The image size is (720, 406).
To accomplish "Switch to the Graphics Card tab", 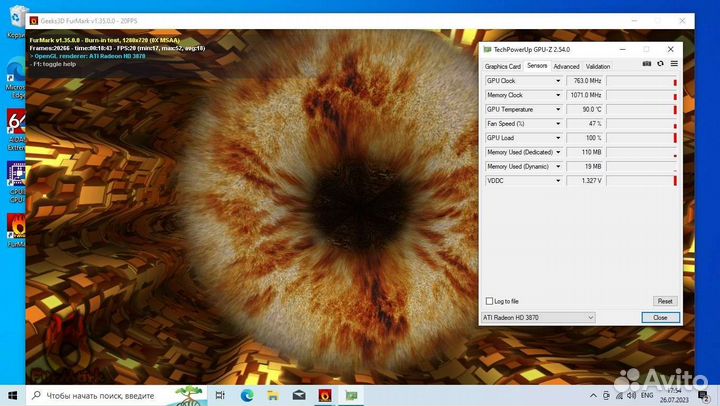I will (x=502, y=67).
